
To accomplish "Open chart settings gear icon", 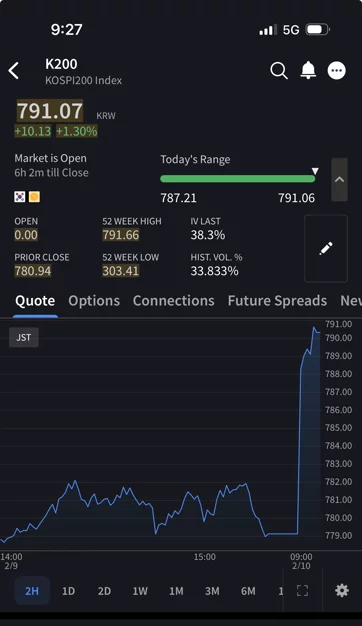I will click(x=342, y=590).
